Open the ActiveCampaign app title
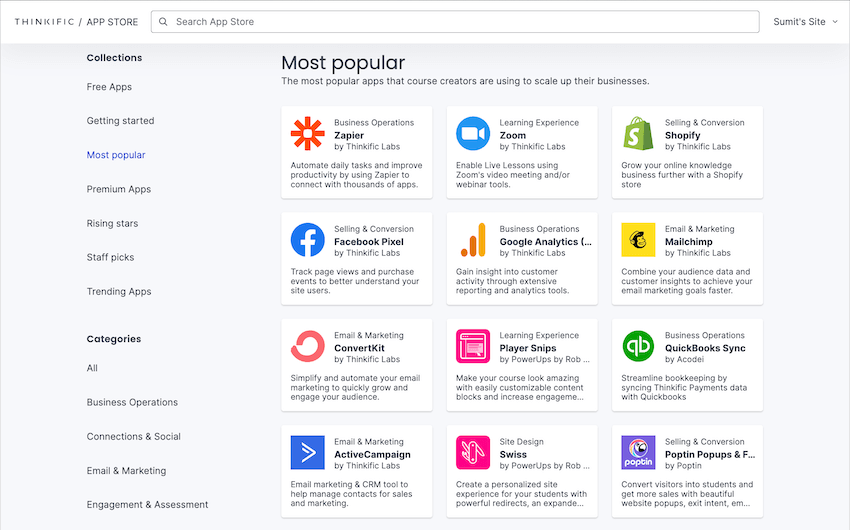 tap(372, 455)
